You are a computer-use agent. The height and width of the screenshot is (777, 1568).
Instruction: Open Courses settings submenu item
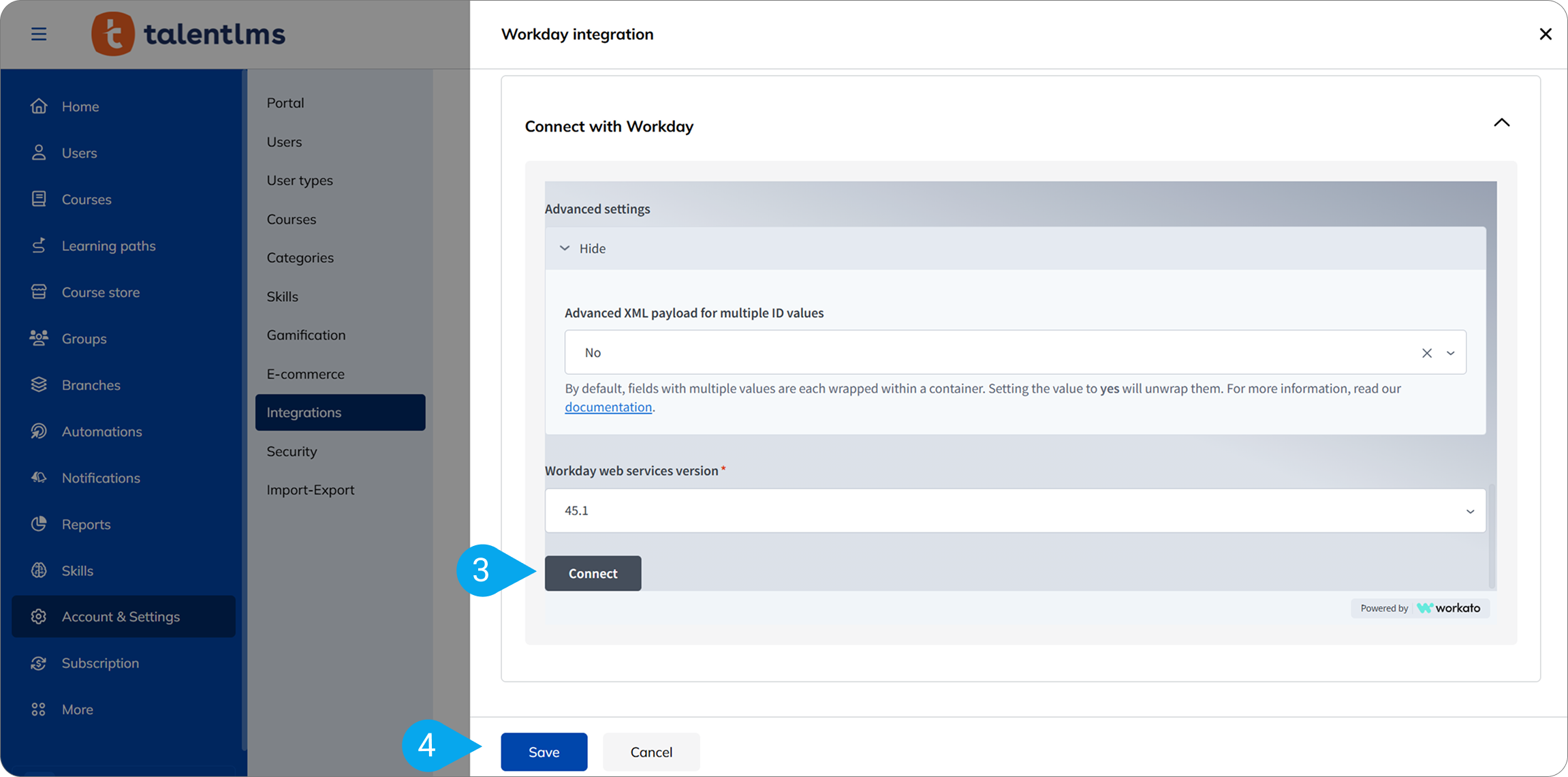point(292,219)
